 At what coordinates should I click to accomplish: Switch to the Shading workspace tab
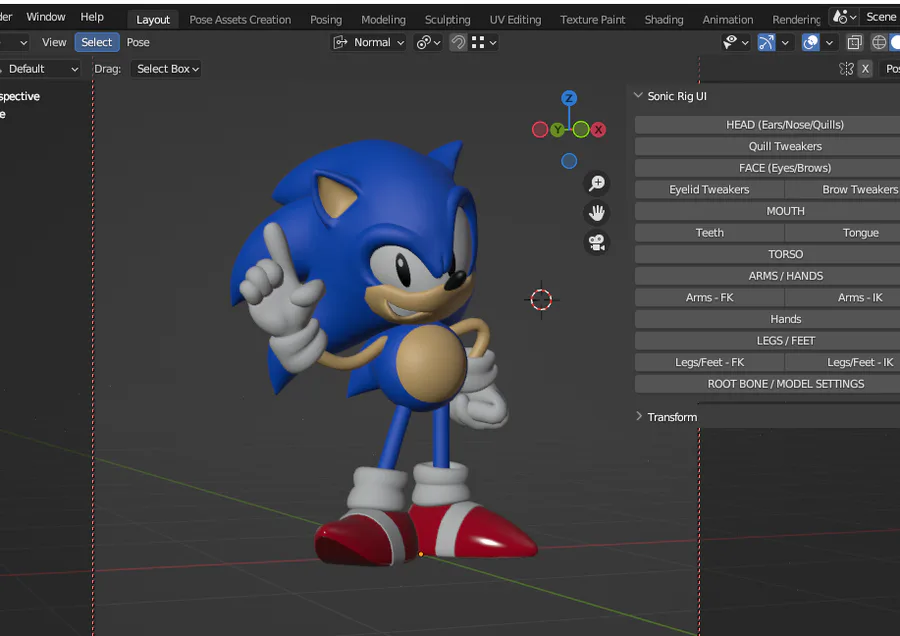(664, 20)
